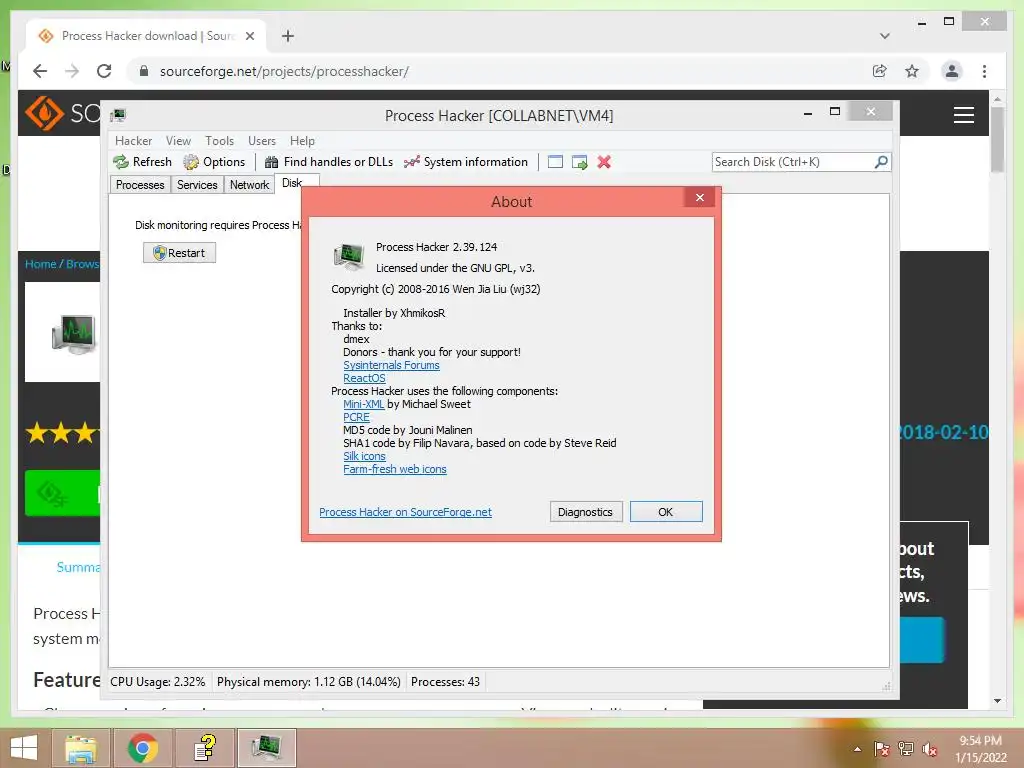The width and height of the screenshot is (1024, 768).
Task: Switch to the Services tab
Action: [x=197, y=185]
